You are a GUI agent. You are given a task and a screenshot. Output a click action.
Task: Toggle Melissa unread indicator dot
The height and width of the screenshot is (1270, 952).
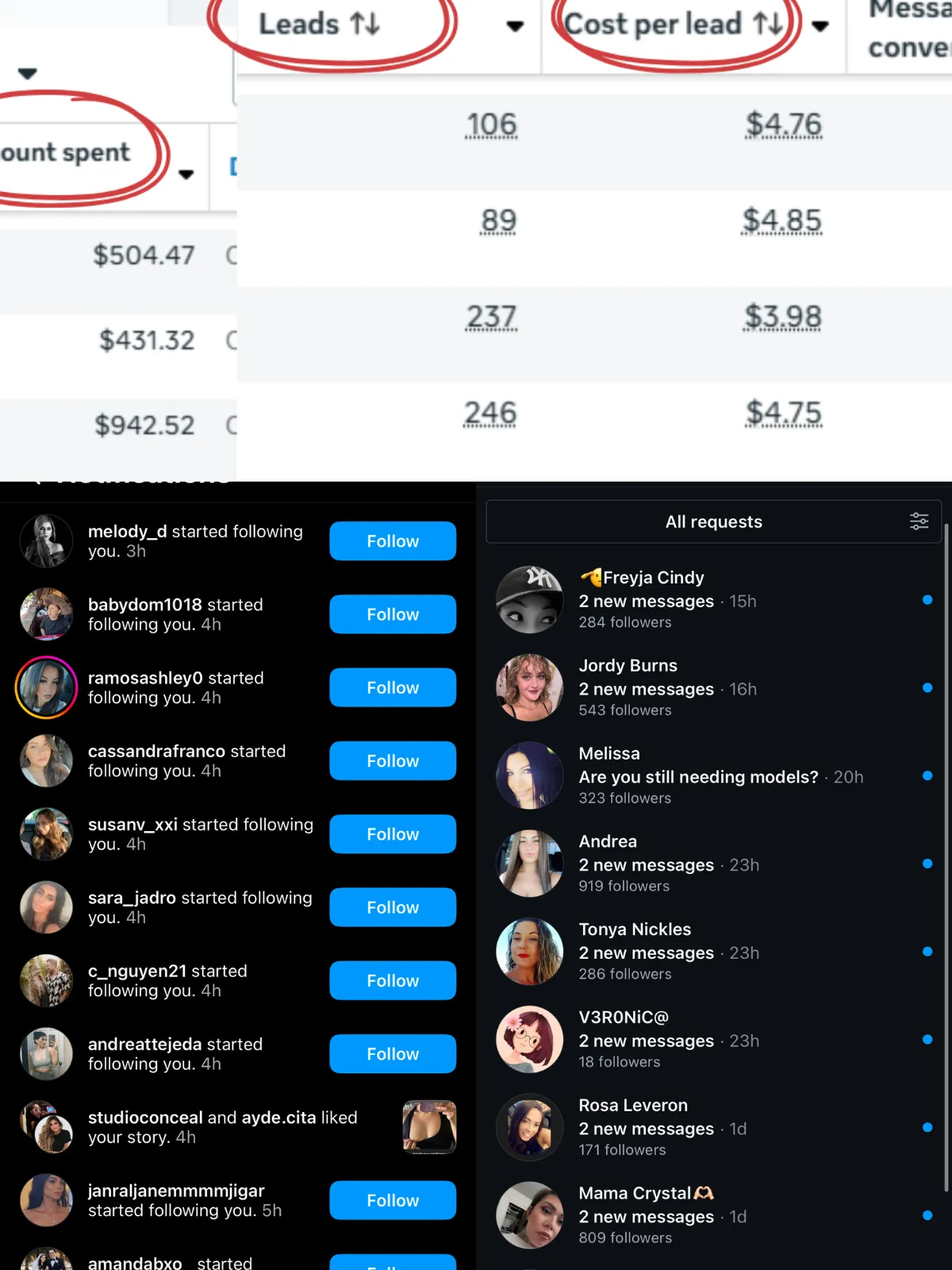pyautogui.click(x=927, y=775)
